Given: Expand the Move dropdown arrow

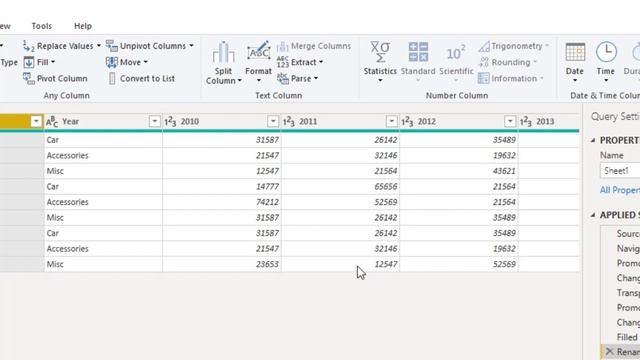Looking at the screenshot, I should [x=146, y=62].
